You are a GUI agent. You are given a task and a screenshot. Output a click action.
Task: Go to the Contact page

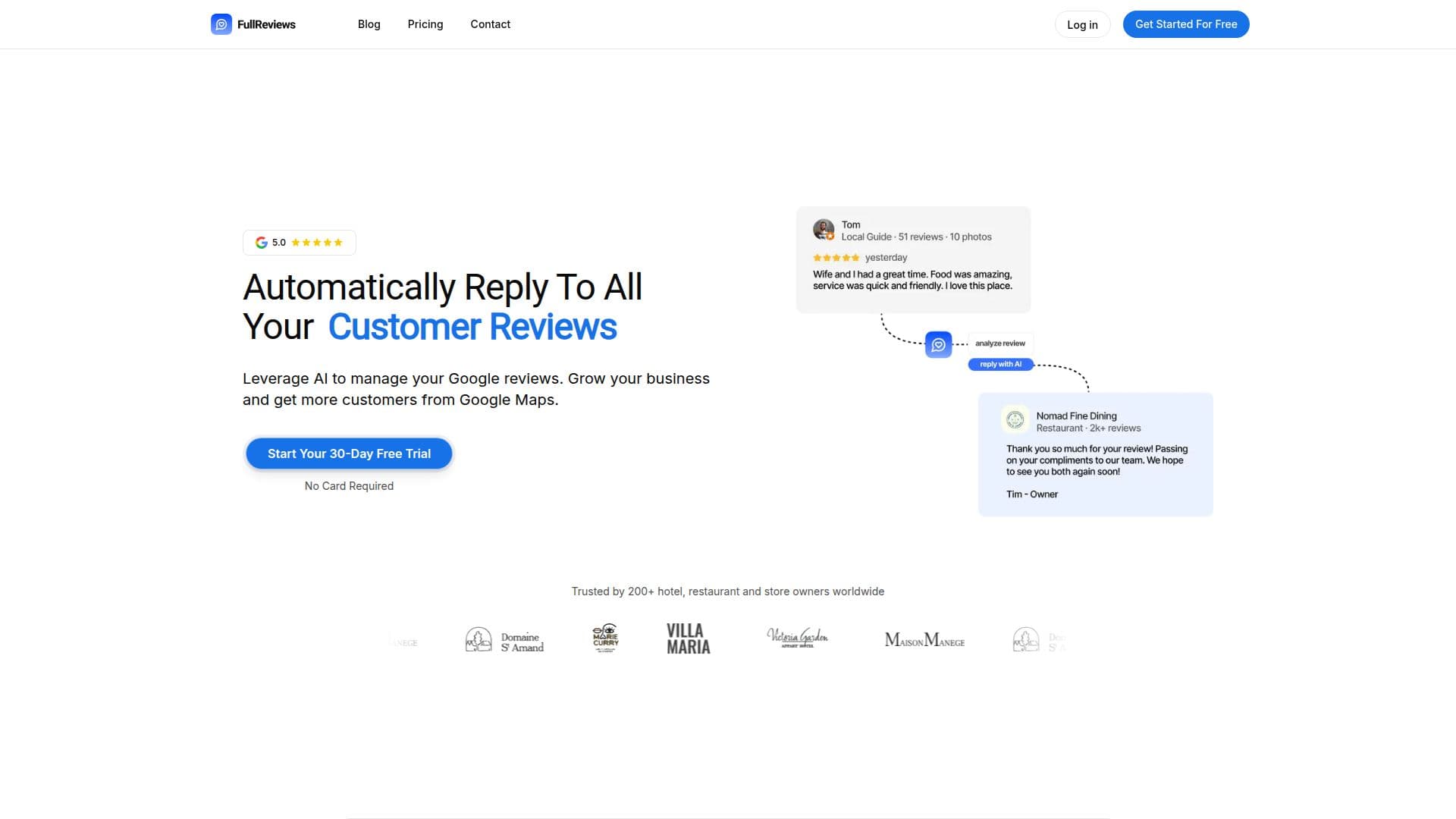point(491,24)
